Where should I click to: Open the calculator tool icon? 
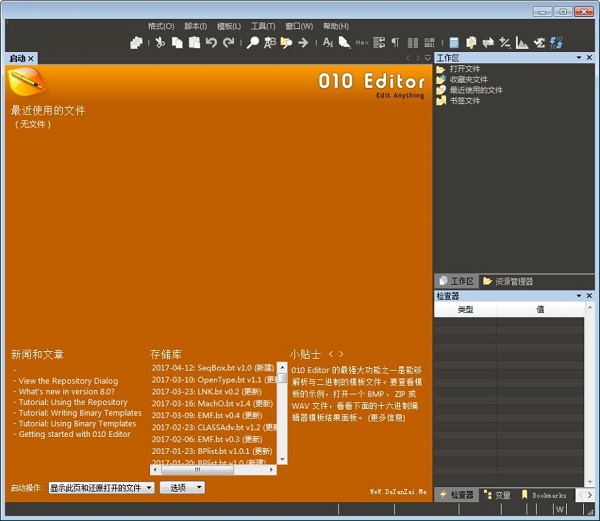pyautogui.click(x=454, y=42)
